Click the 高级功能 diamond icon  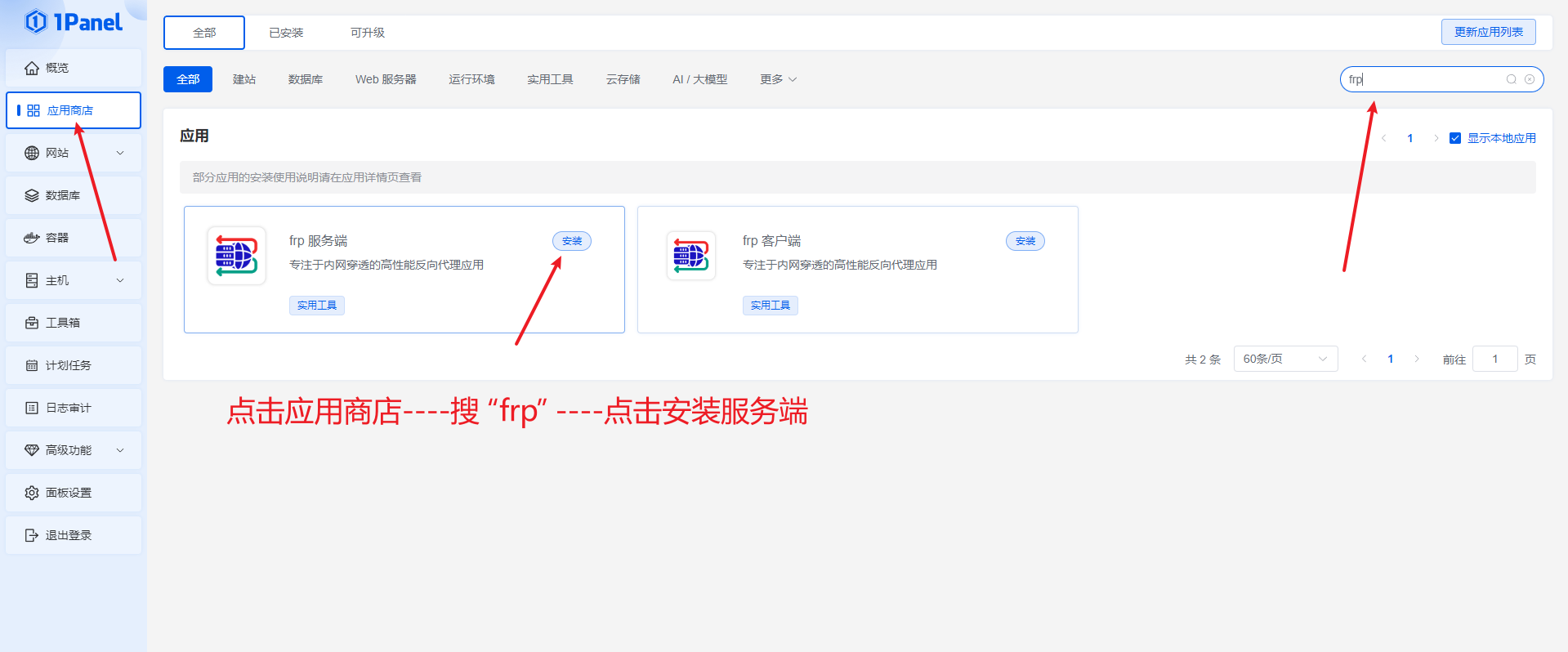[32, 450]
